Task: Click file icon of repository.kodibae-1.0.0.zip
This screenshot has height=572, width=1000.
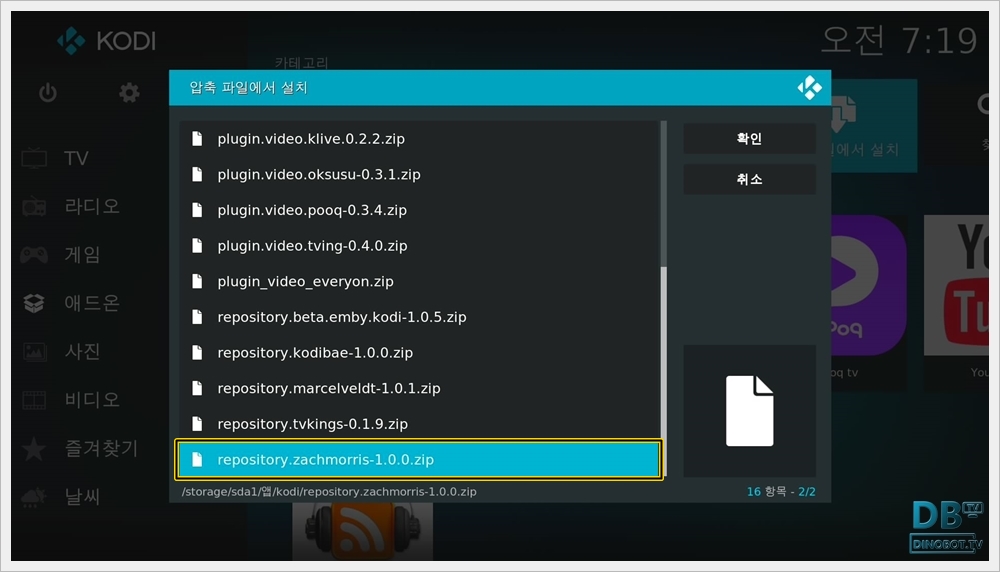Action: pyautogui.click(x=197, y=353)
